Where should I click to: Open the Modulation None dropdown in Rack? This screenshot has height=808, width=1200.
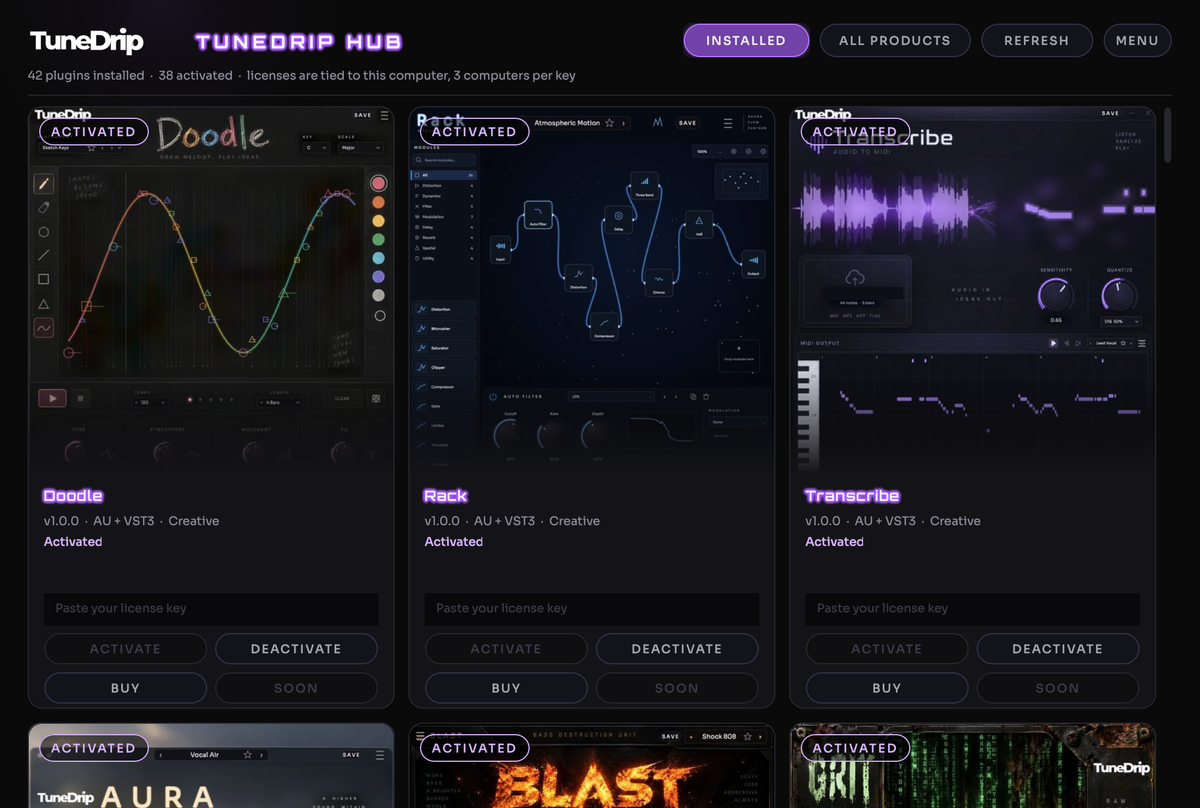click(x=737, y=422)
